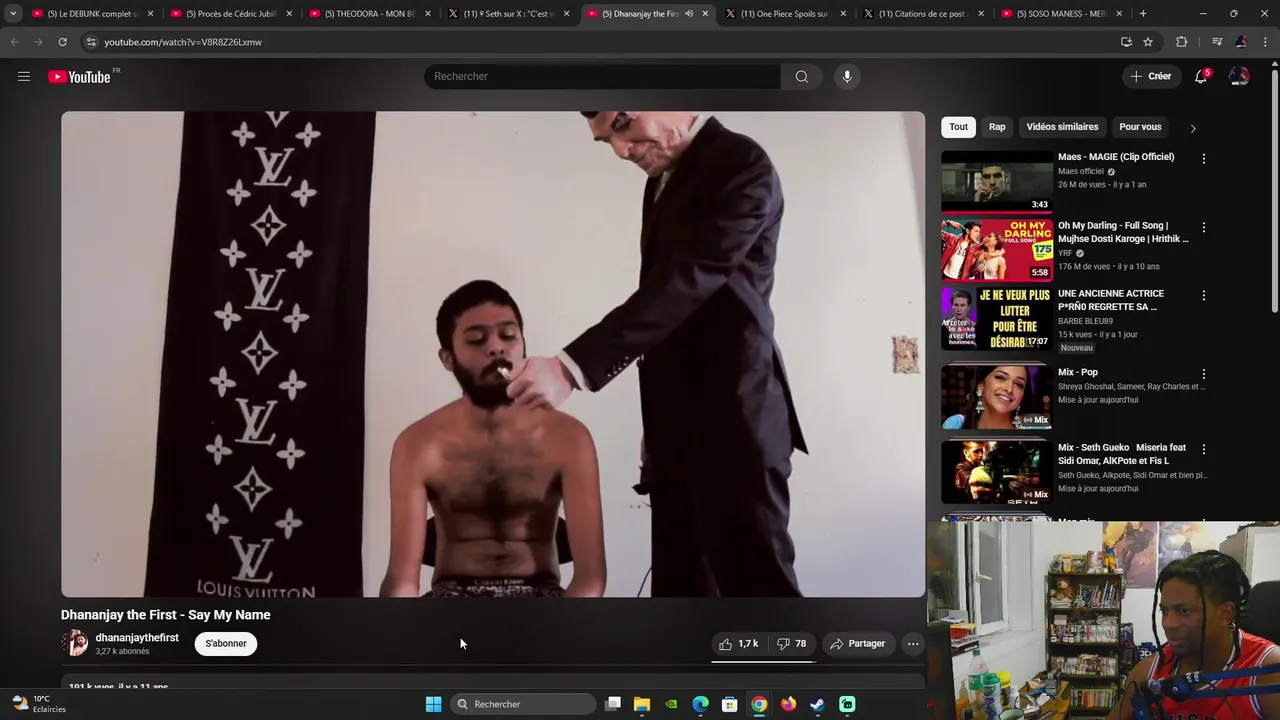Open more actions three-dot menu under video
Screen dimensions: 1280x720
[913, 644]
